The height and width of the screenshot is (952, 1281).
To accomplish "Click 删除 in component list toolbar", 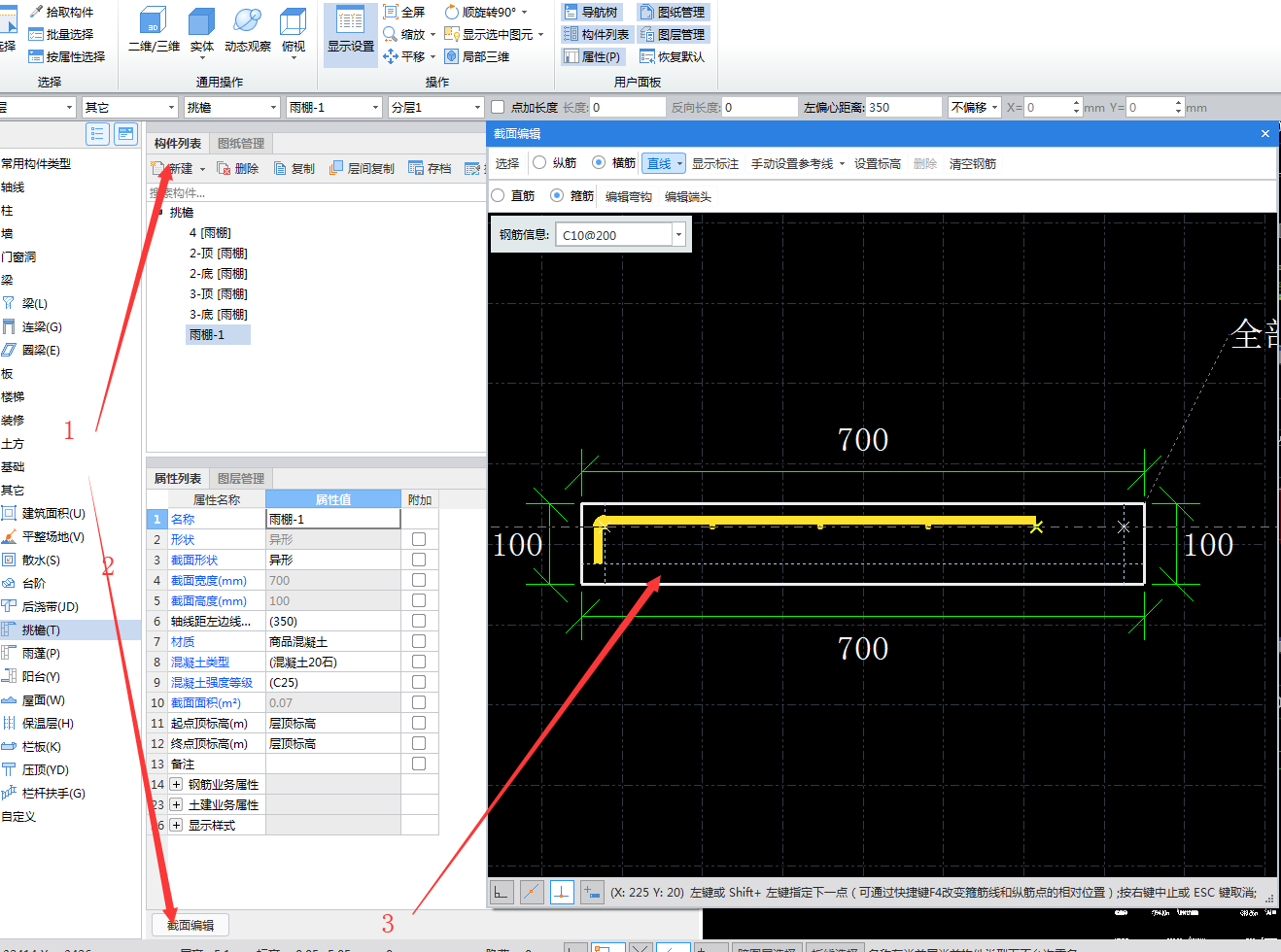I will (x=238, y=168).
